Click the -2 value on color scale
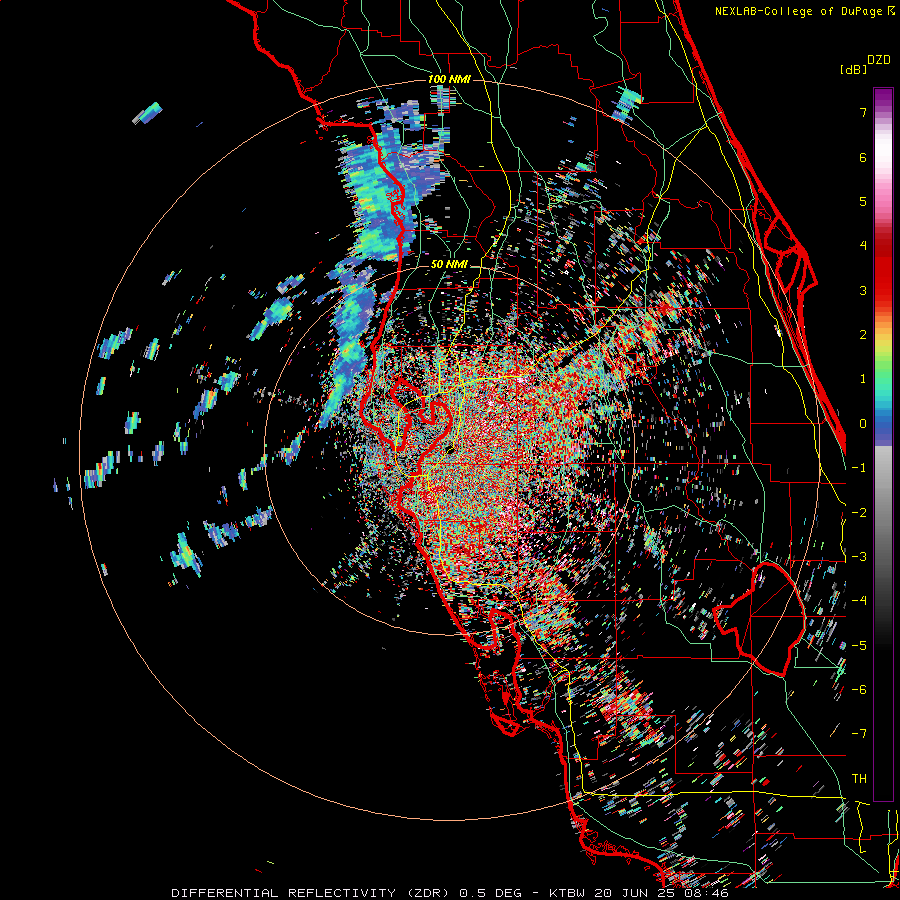 859,513
